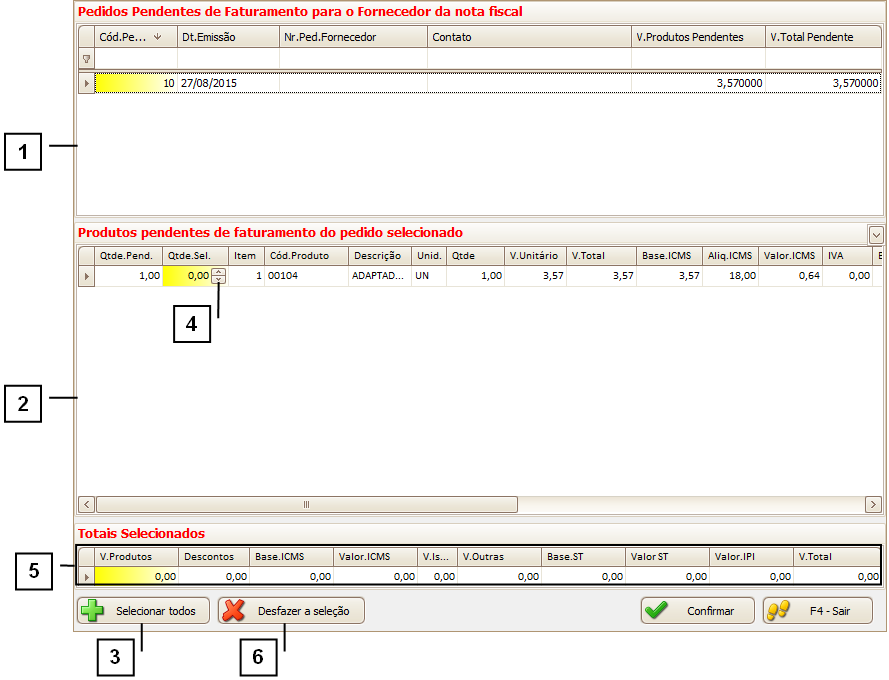The width and height of the screenshot is (889, 680).
Task: Click the sort arrow in Cód.Pe column header
Action: (157, 37)
